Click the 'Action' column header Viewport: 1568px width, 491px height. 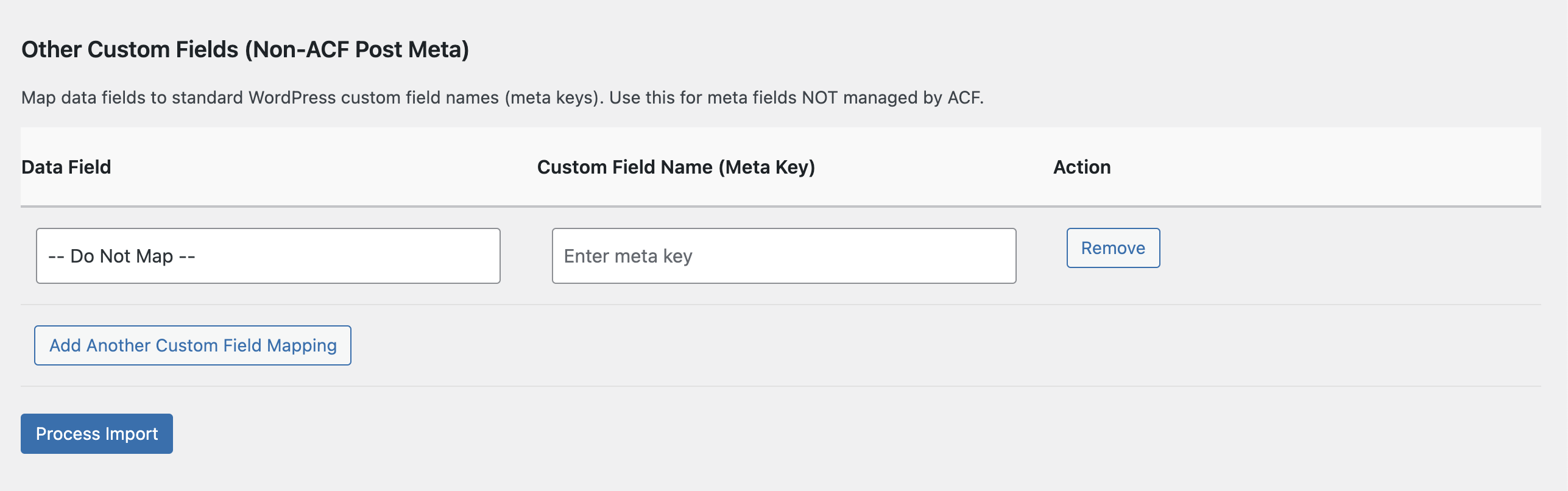tap(1082, 167)
